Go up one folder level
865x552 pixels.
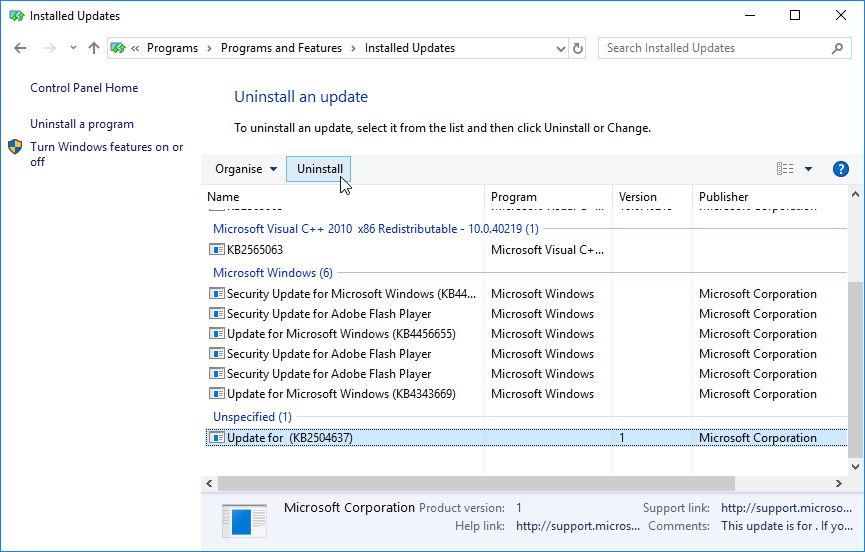[x=94, y=48]
